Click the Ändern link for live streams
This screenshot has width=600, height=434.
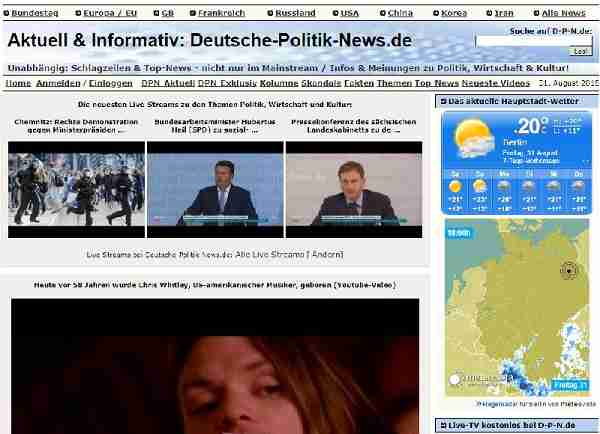coord(327,255)
